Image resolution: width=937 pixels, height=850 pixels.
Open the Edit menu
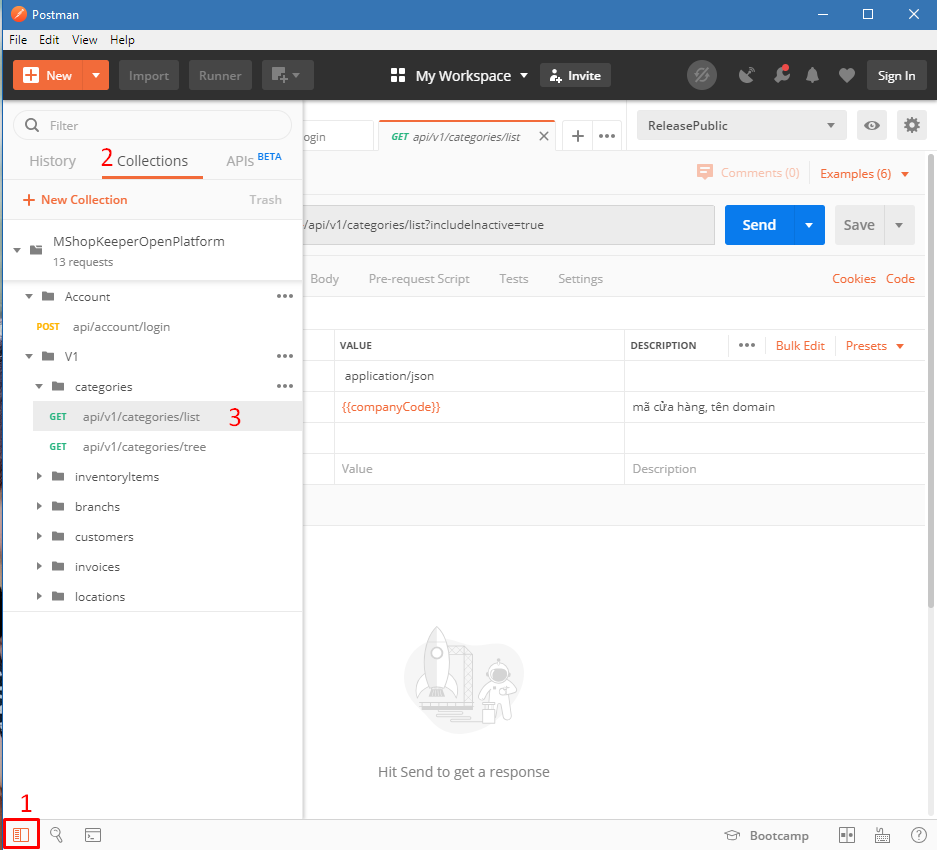49,39
